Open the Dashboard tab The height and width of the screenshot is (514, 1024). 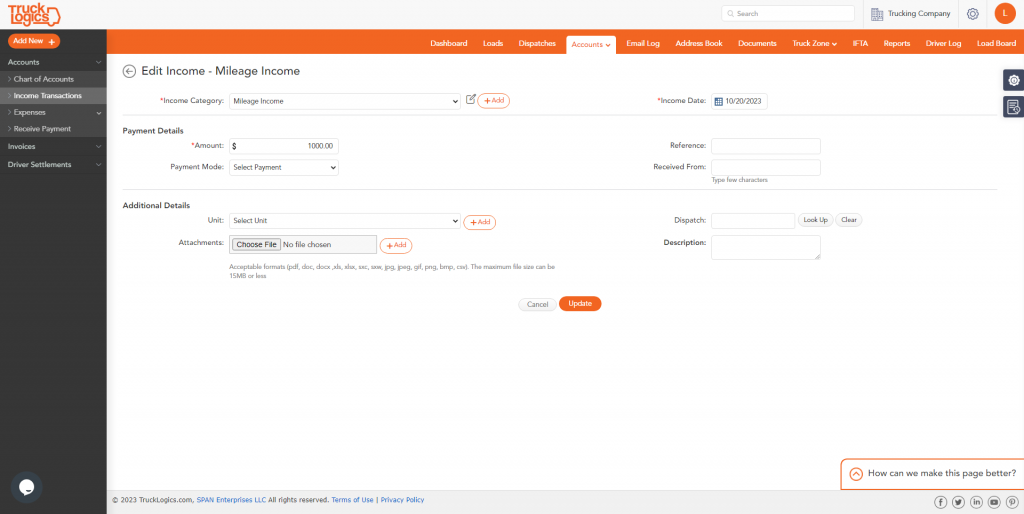pos(449,44)
